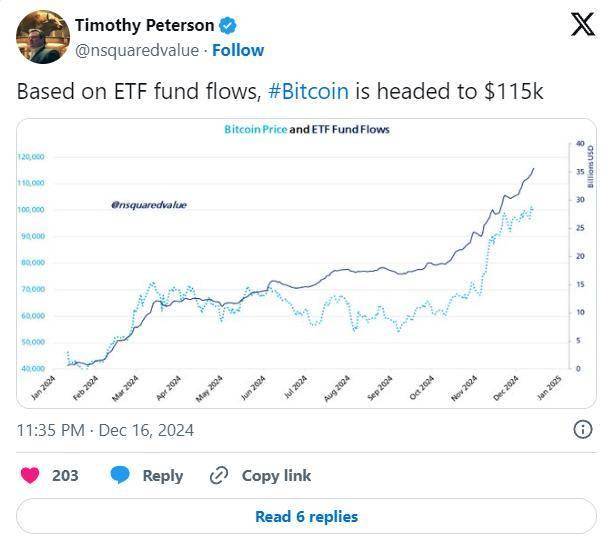612x539 pixels.
Task: Click the copy link chain icon
Action: point(218,476)
